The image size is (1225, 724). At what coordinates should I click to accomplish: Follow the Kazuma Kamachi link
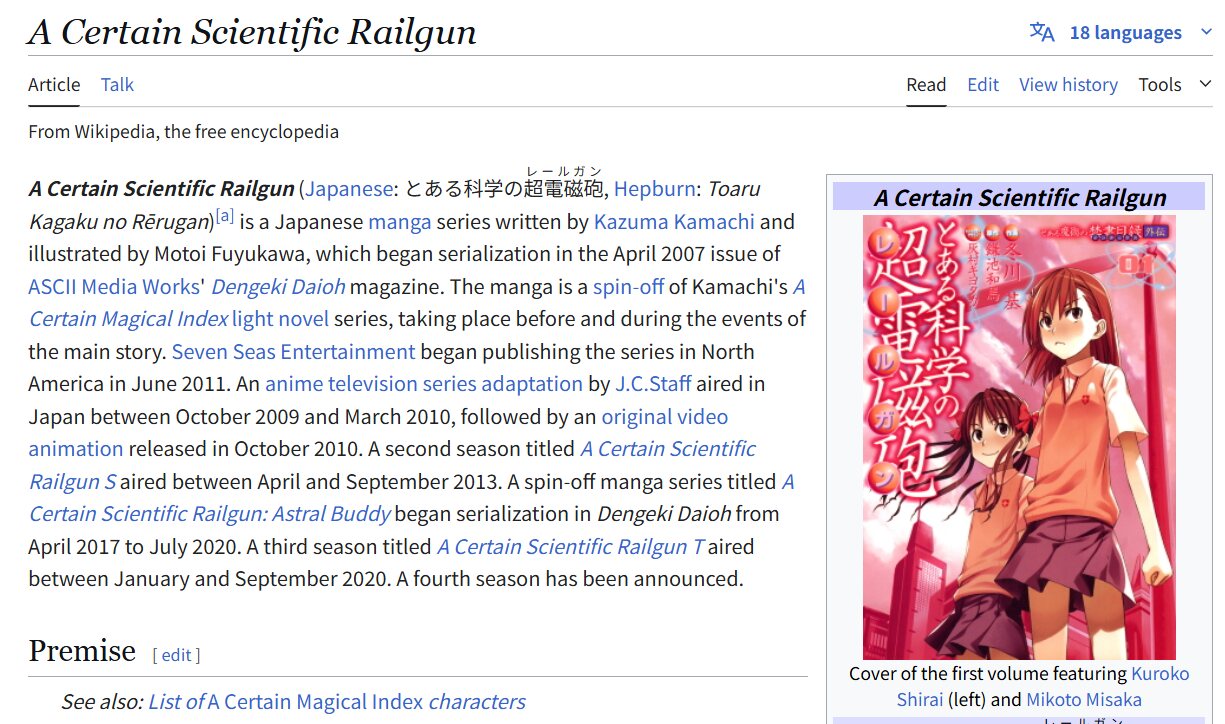(x=674, y=221)
